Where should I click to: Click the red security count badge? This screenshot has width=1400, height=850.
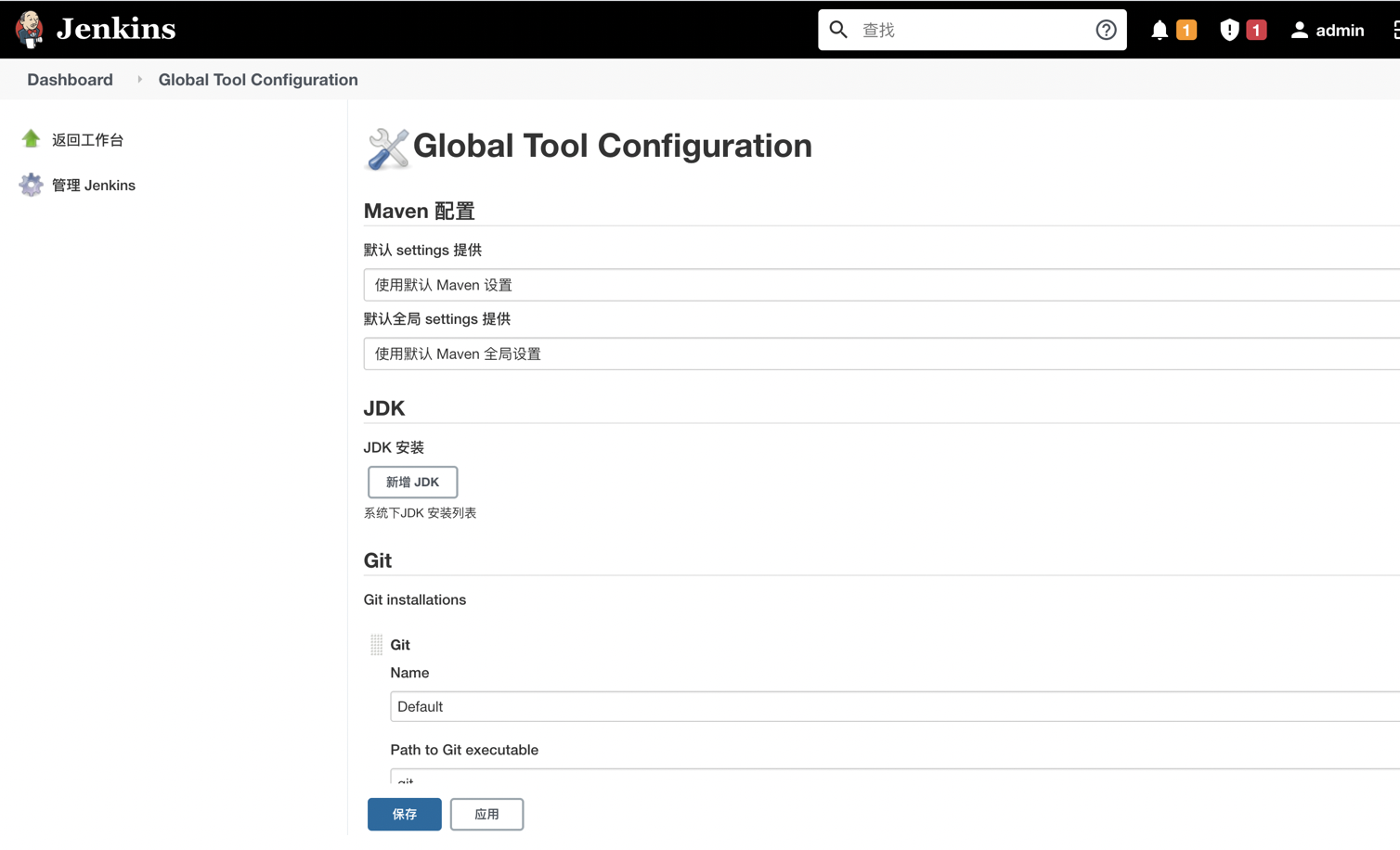(x=1256, y=31)
